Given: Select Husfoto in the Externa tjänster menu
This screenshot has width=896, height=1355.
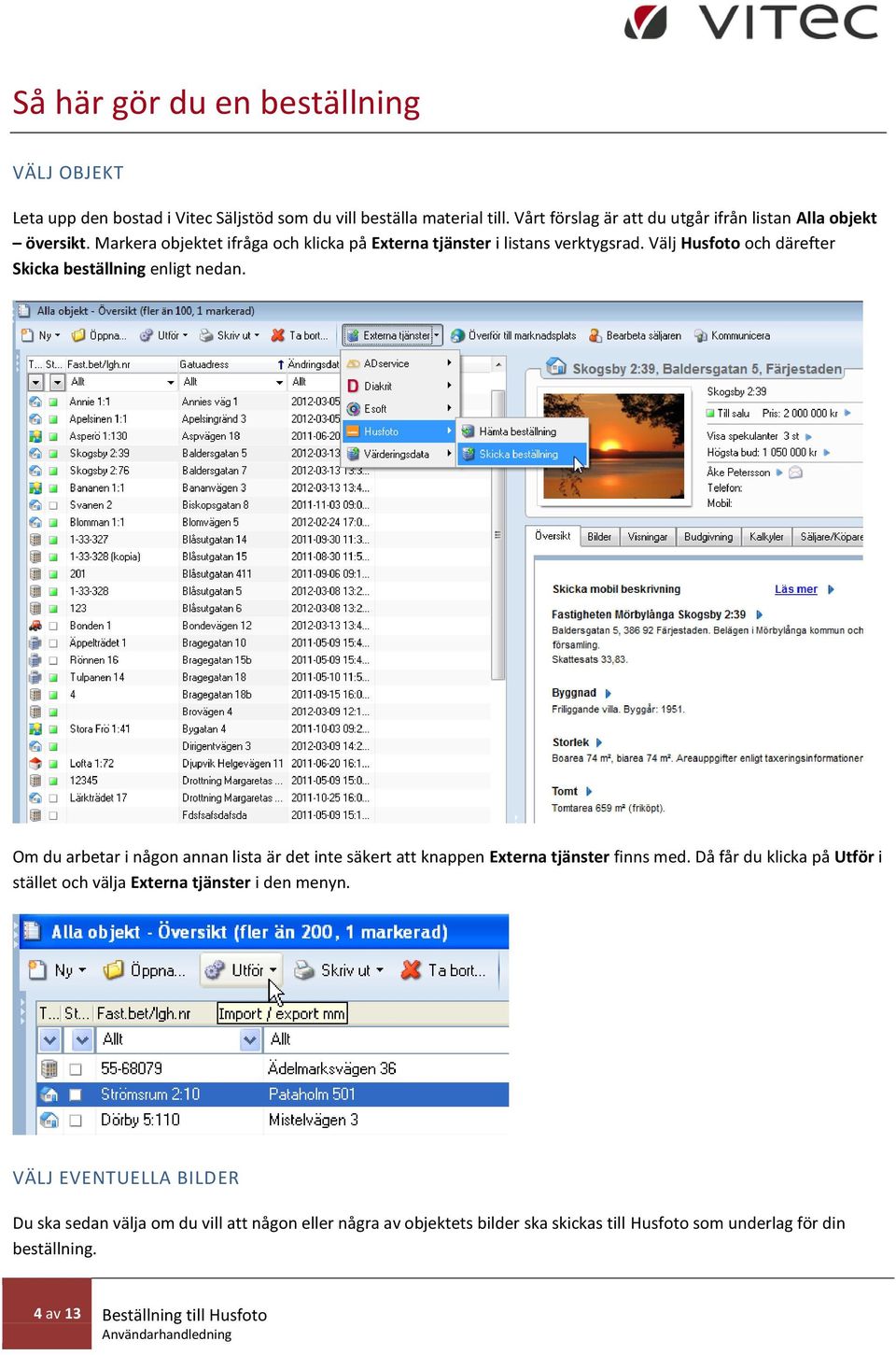Looking at the screenshot, I should click(x=399, y=431).
